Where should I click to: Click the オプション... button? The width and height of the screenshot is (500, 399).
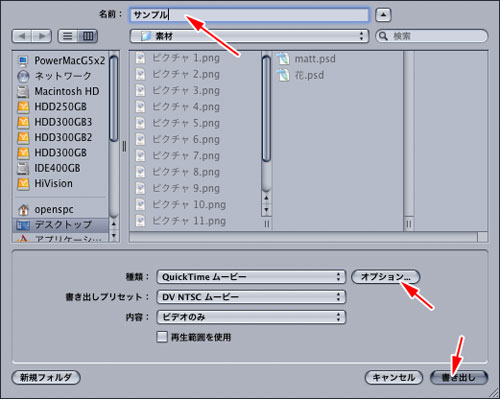point(386,277)
